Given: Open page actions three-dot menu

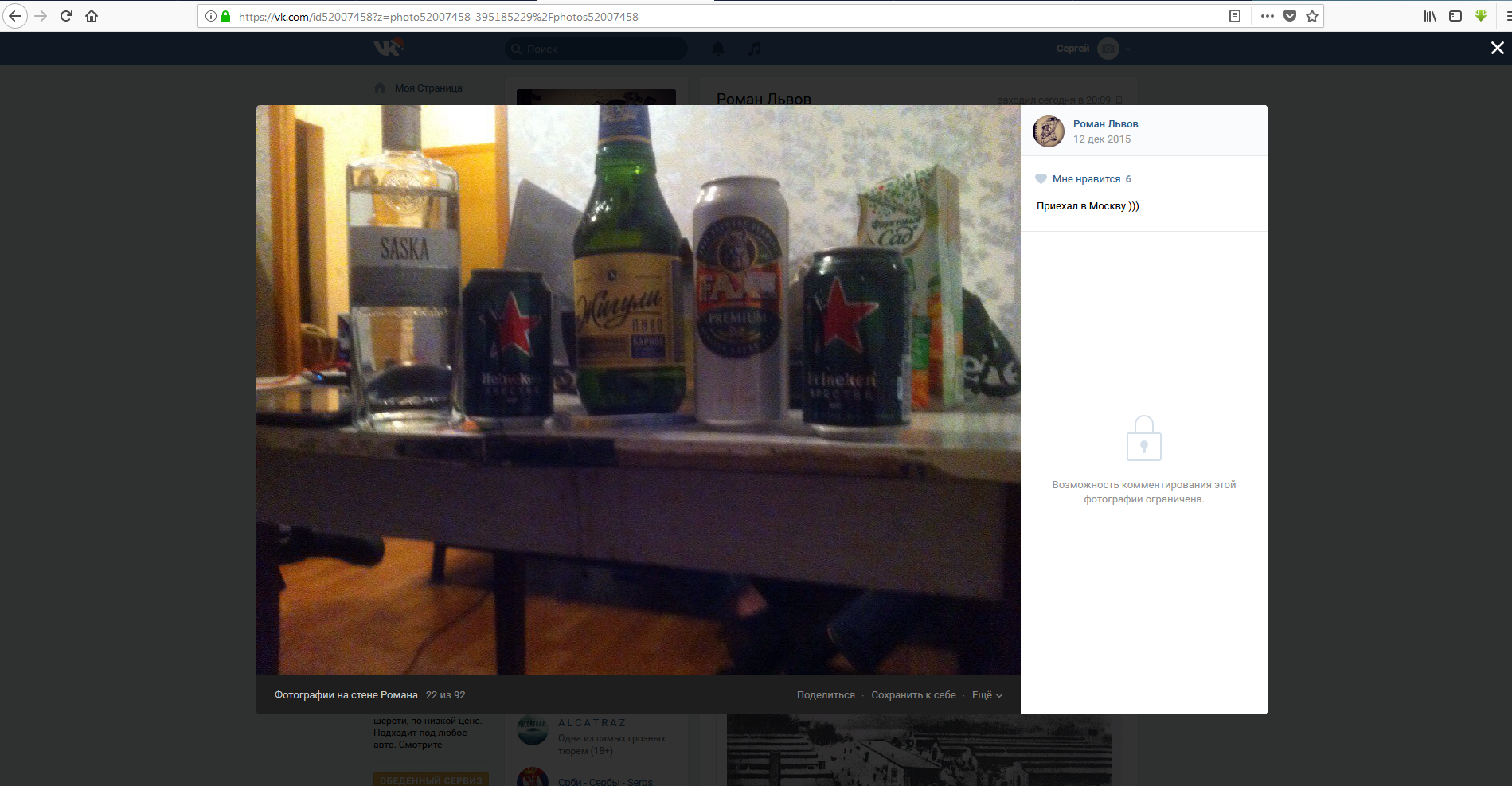Looking at the screenshot, I should (x=1268, y=16).
